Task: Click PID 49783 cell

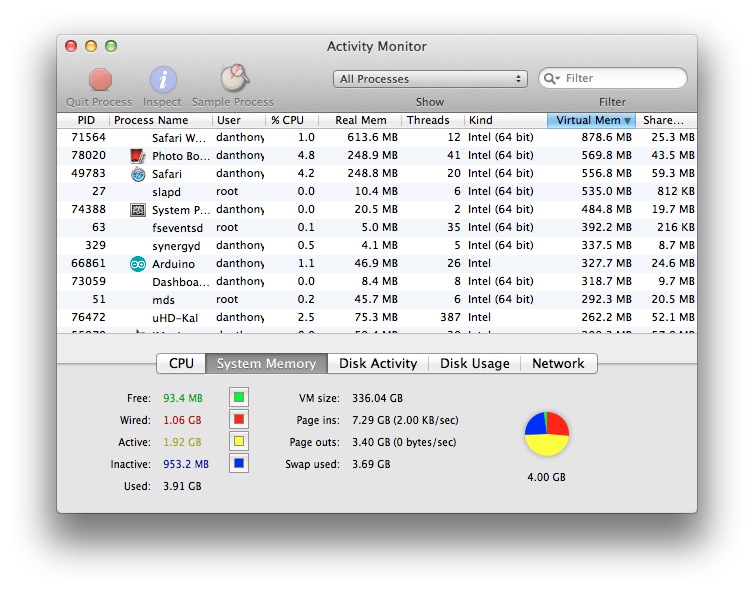Action: tap(88, 173)
